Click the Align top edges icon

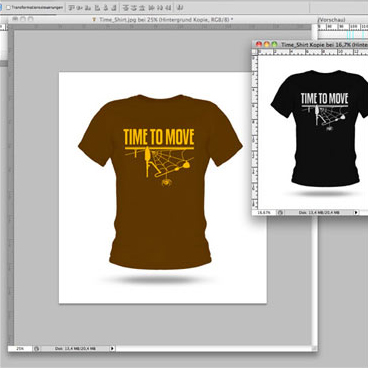pyautogui.click(x=71, y=7)
